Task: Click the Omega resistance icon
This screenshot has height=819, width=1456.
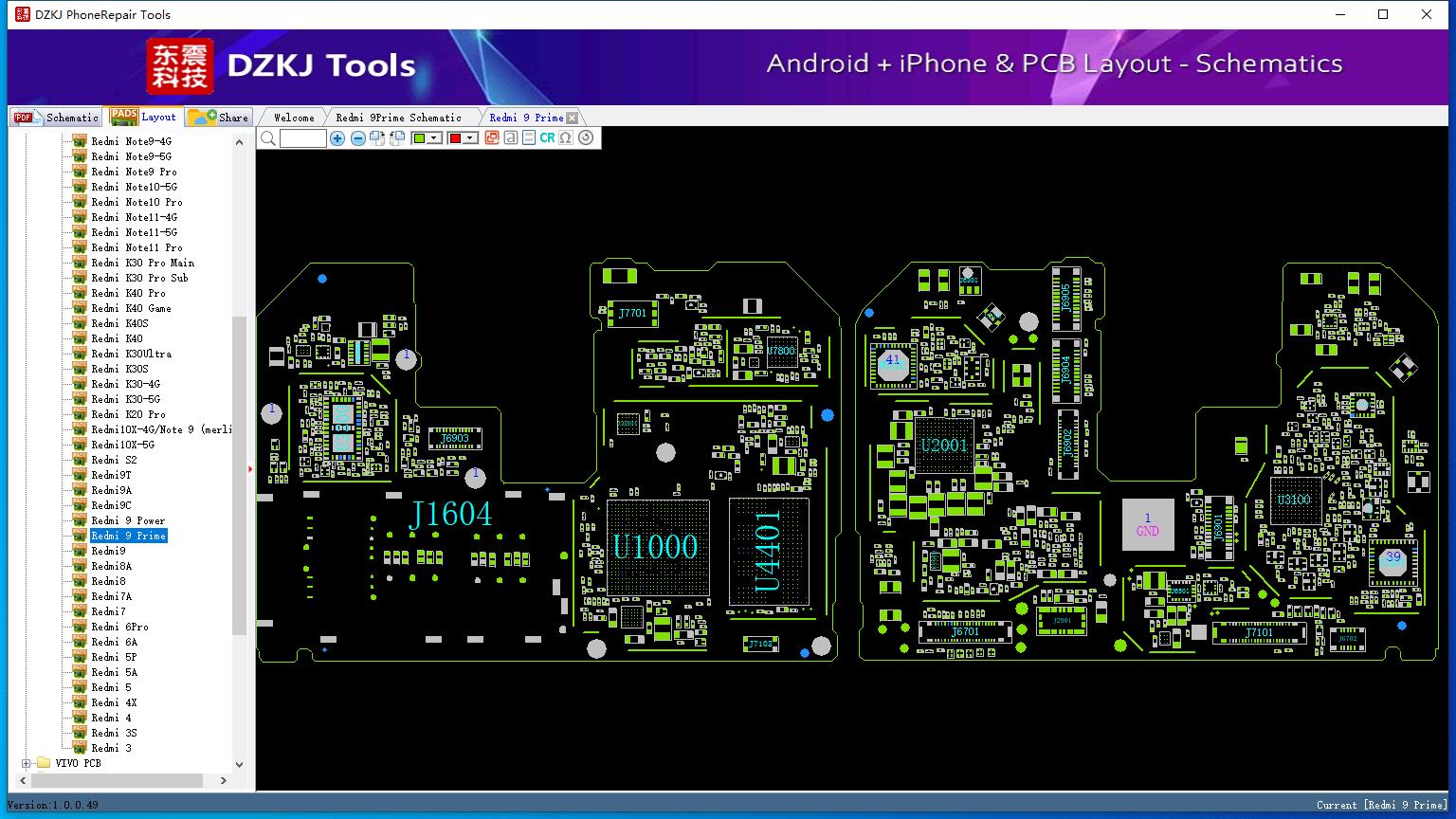Action: (566, 138)
